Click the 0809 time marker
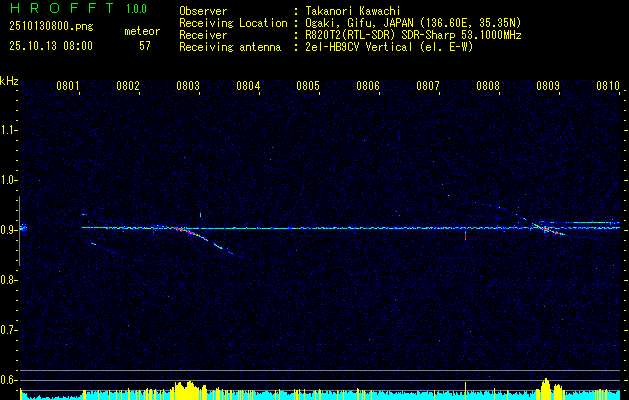The height and width of the screenshot is (400, 629). pyautogui.click(x=548, y=86)
